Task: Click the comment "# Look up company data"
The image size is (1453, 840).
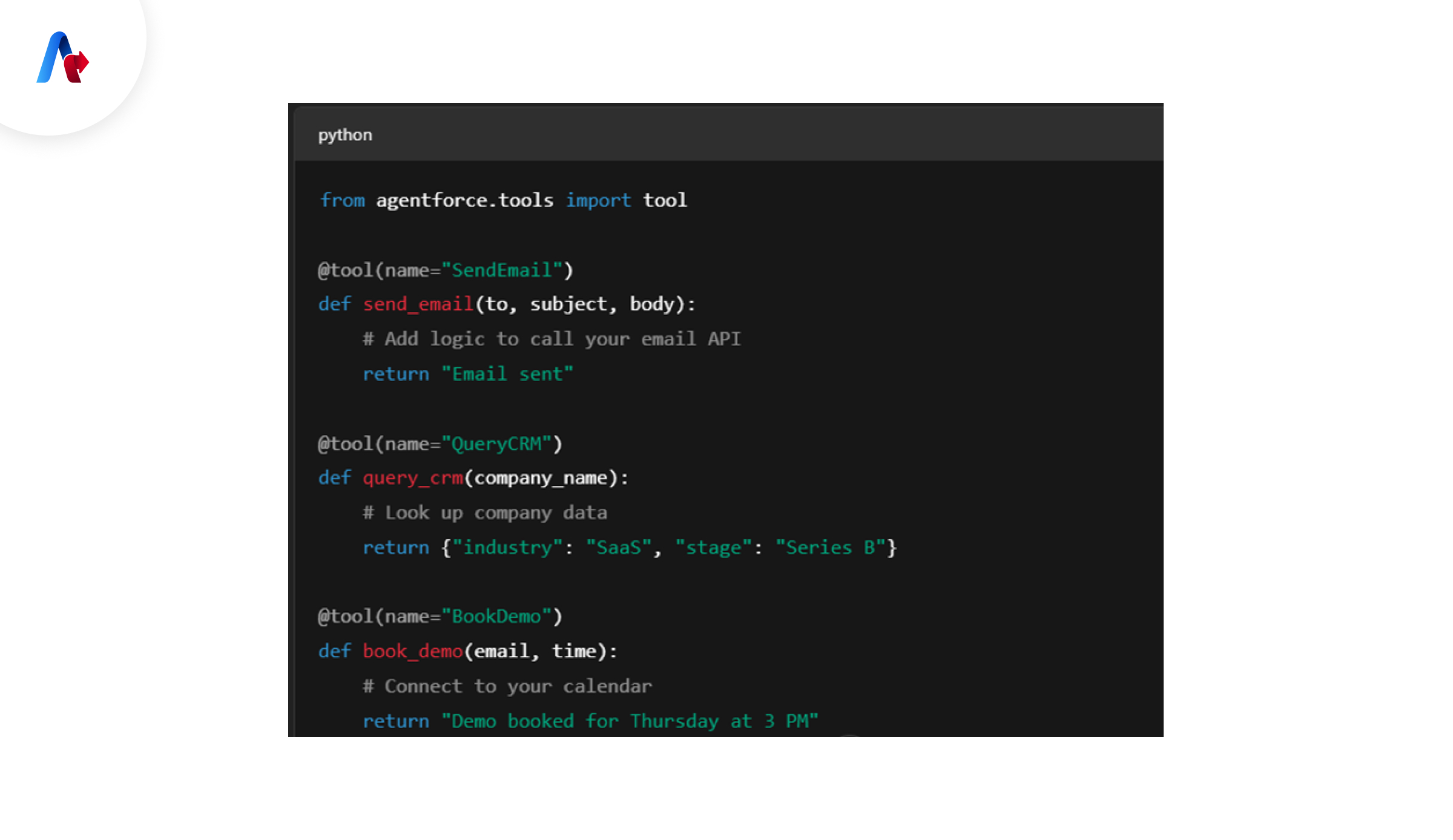Action: tap(485, 513)
